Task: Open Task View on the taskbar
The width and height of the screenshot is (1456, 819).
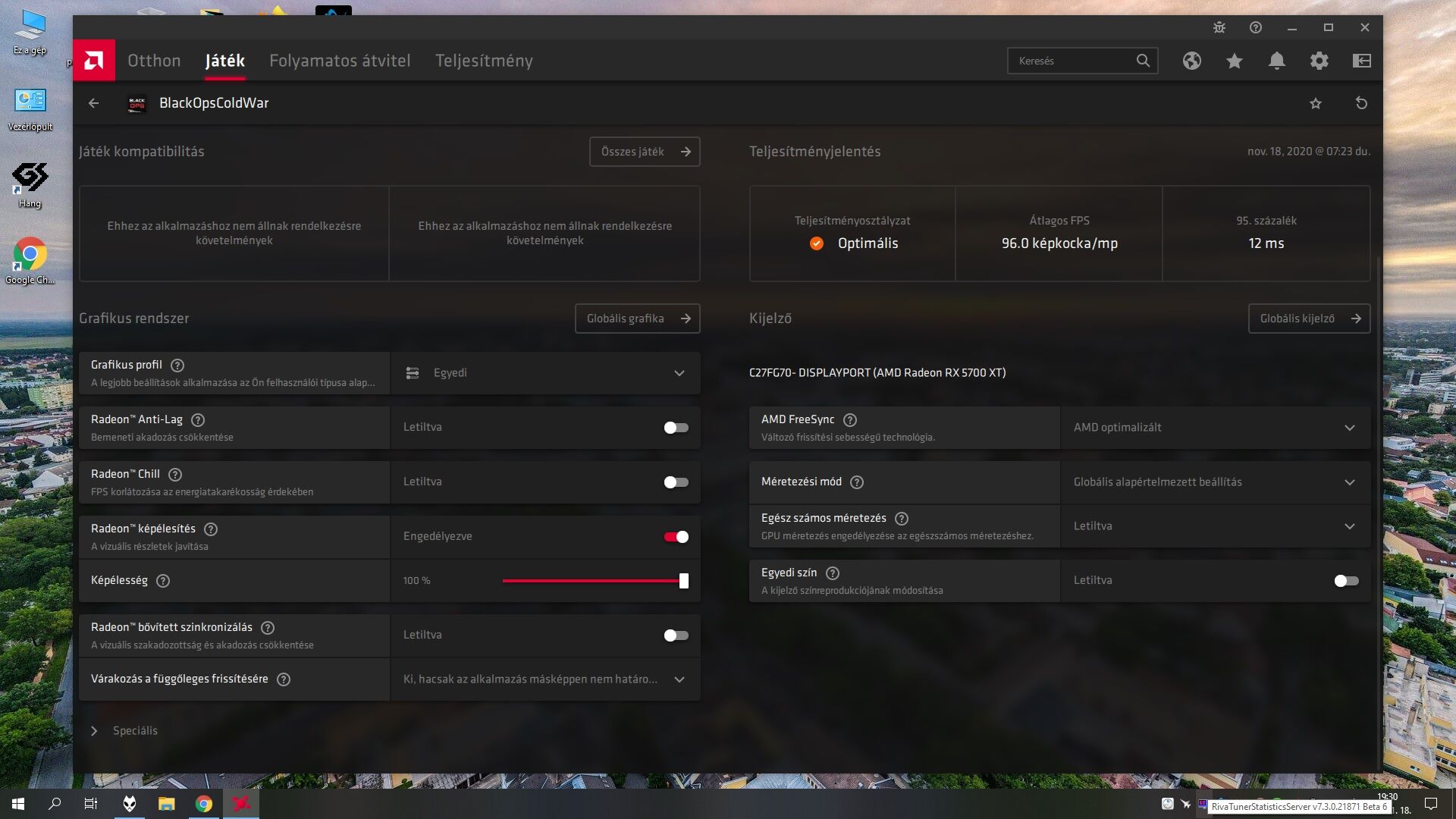Action: point(91,804)
